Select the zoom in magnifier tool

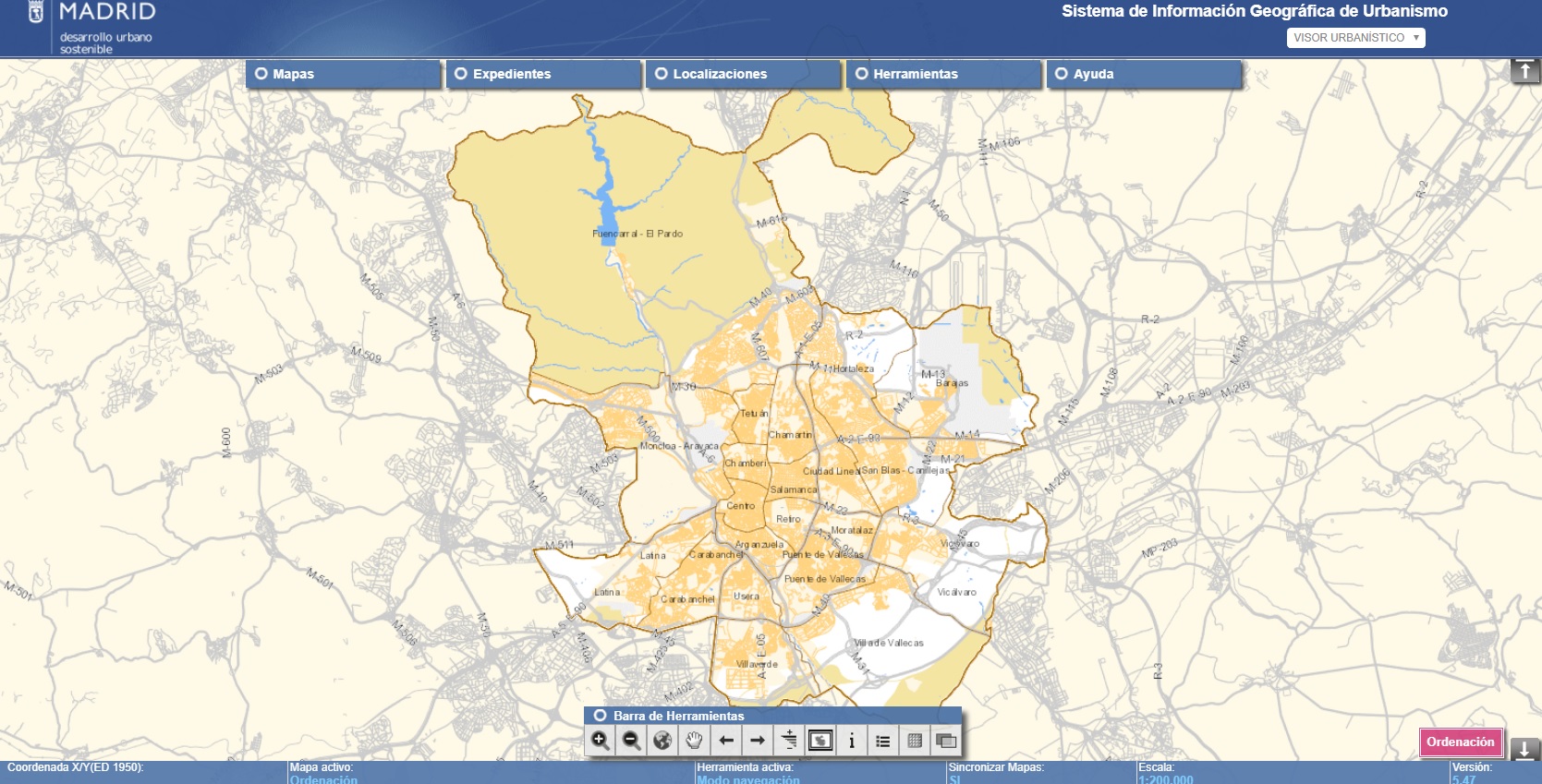tap(601, 741)
